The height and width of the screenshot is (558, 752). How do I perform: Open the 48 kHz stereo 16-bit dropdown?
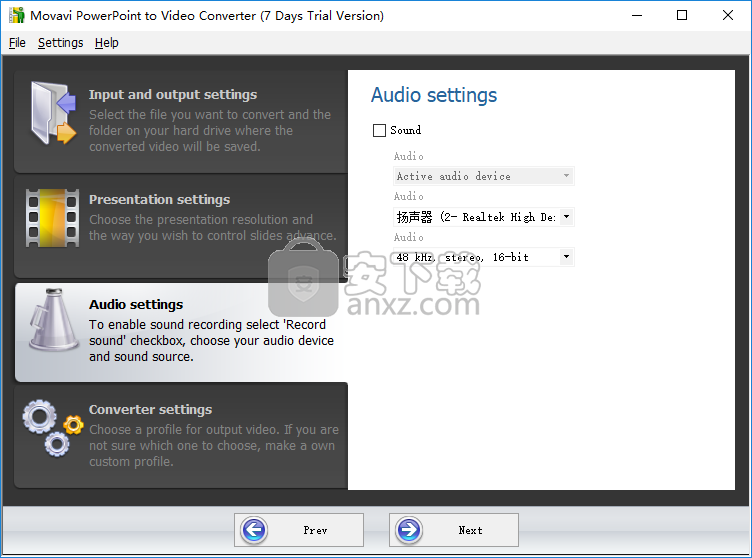click(483, 257)
